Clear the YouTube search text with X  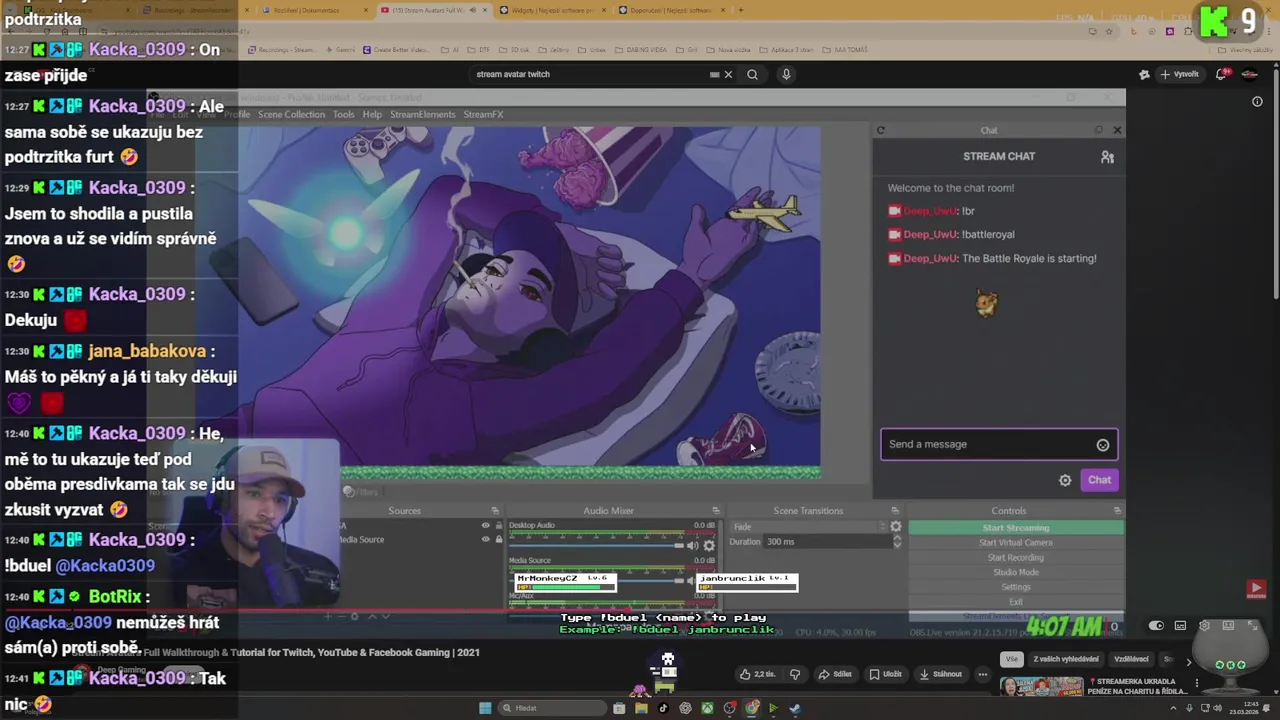pos(728,74)
